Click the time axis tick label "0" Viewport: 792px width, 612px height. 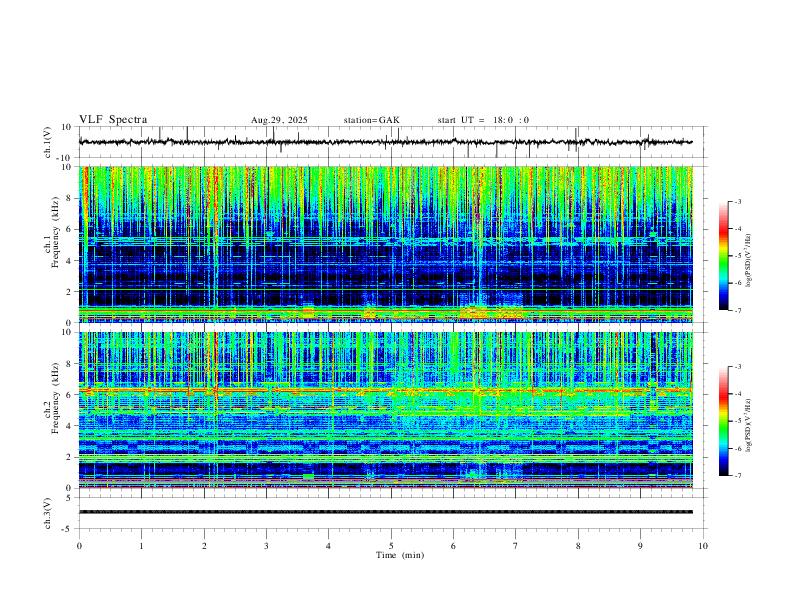click(x=79, y=546)
